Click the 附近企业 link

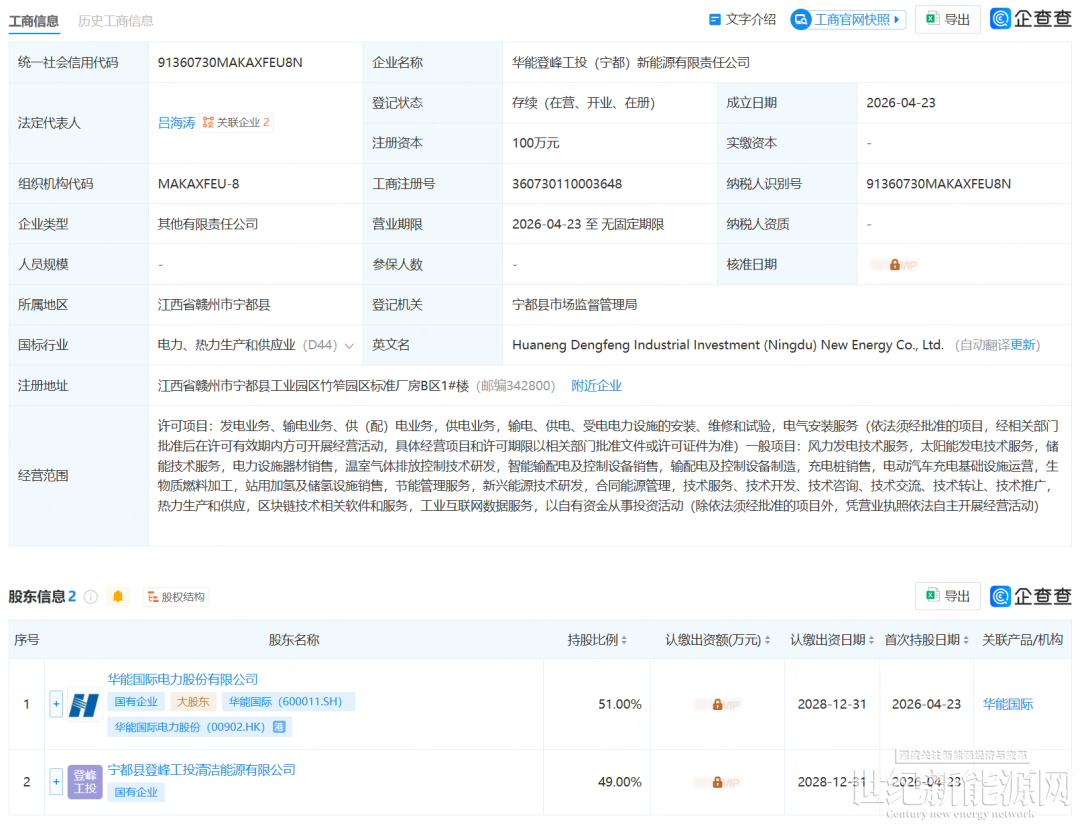point(596,386)
